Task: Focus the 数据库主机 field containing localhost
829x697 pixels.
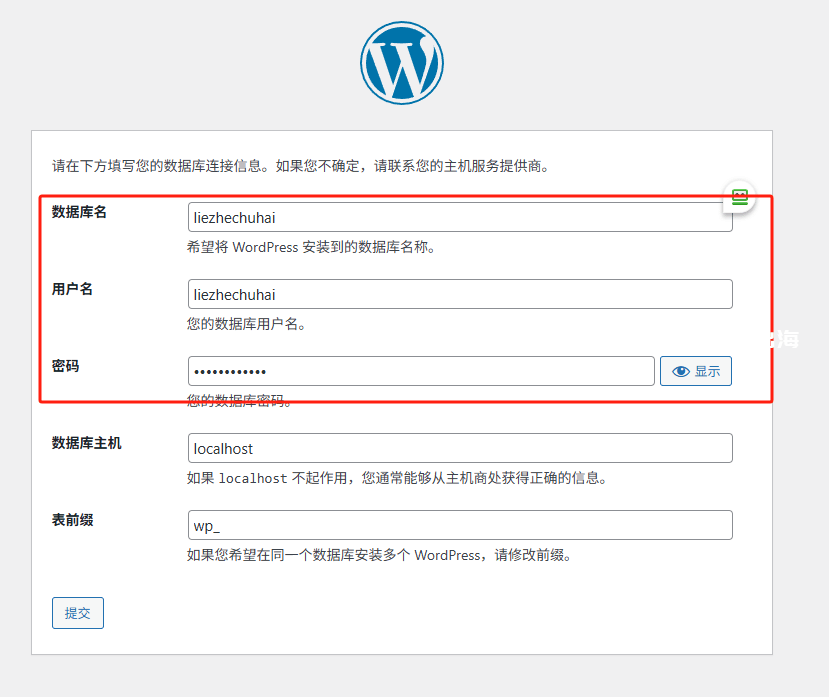Action: click(x=459, y=448)
